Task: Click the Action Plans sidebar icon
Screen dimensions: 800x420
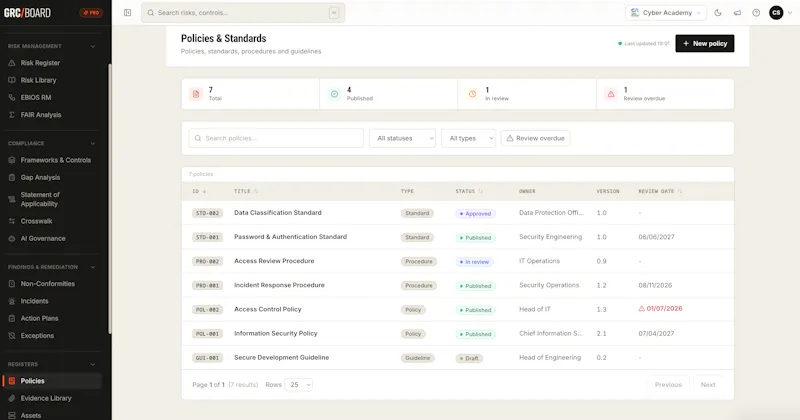Action: (x=12, y=318)
